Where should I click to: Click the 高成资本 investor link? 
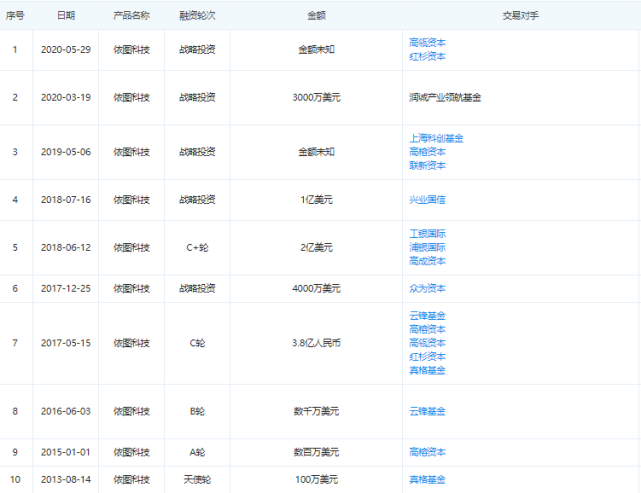pyautogui.click(x=427, y=261)
